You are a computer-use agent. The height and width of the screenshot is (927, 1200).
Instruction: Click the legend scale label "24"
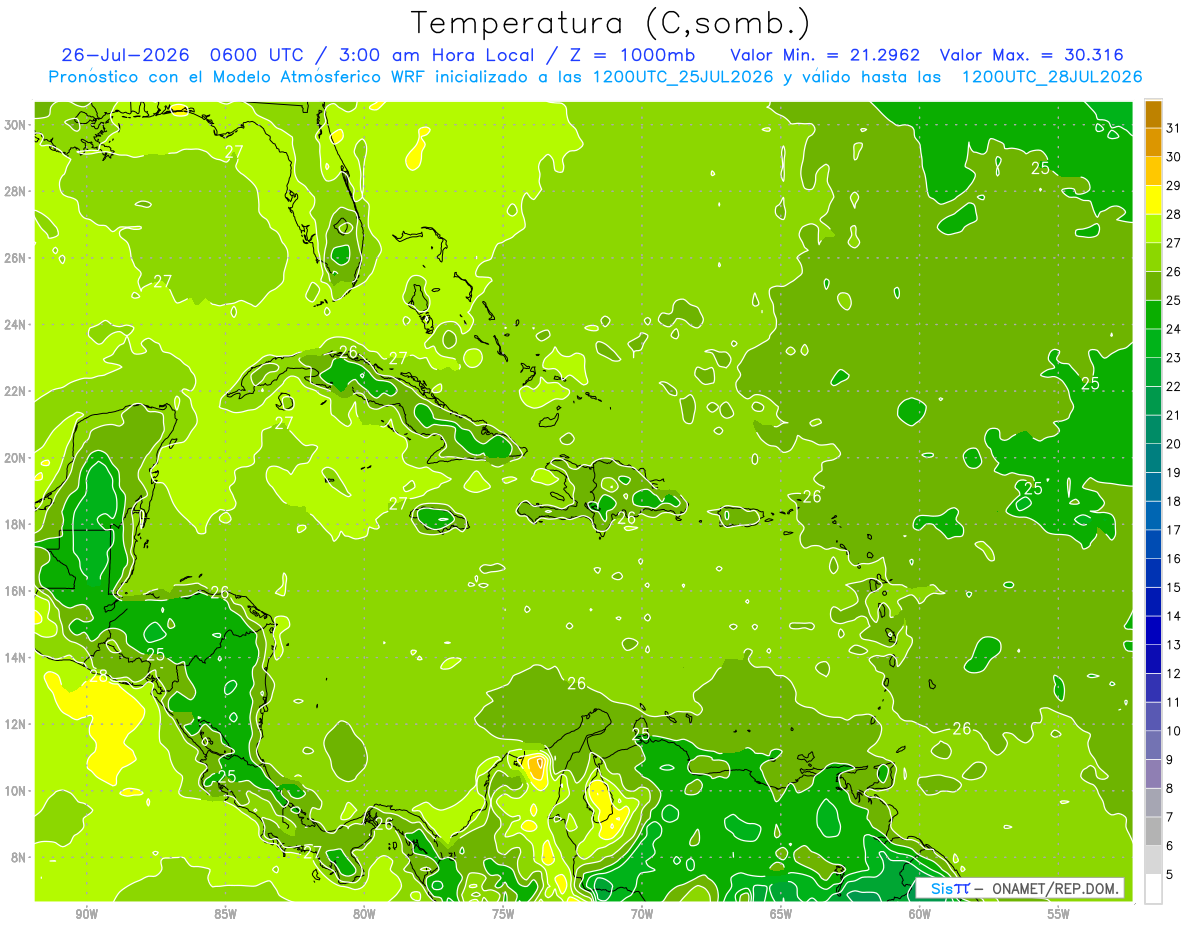1174,329
